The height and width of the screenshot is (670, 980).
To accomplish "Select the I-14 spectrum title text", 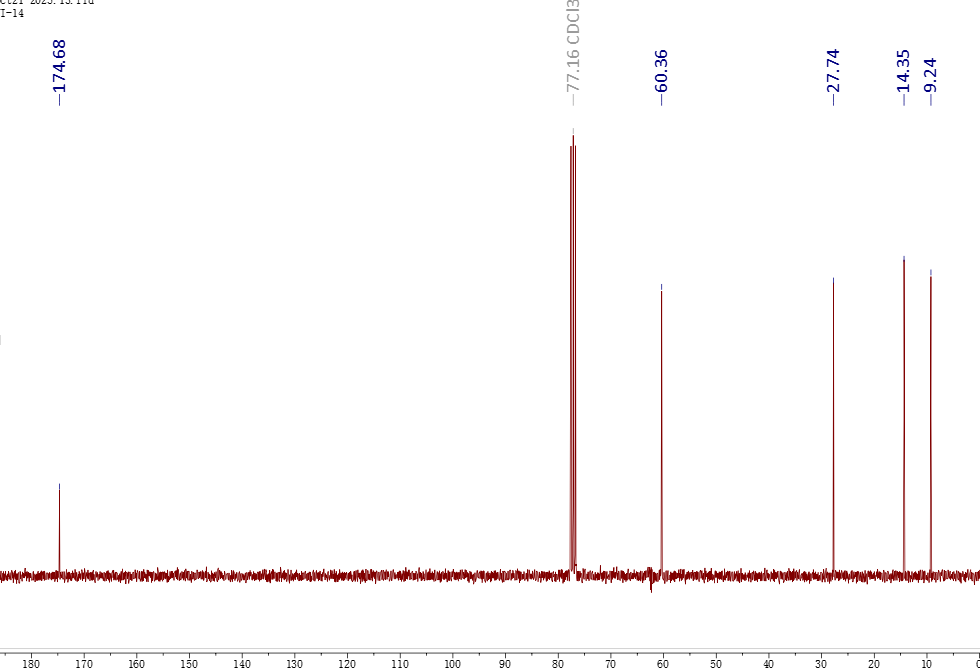I will [x=12, y=13].
